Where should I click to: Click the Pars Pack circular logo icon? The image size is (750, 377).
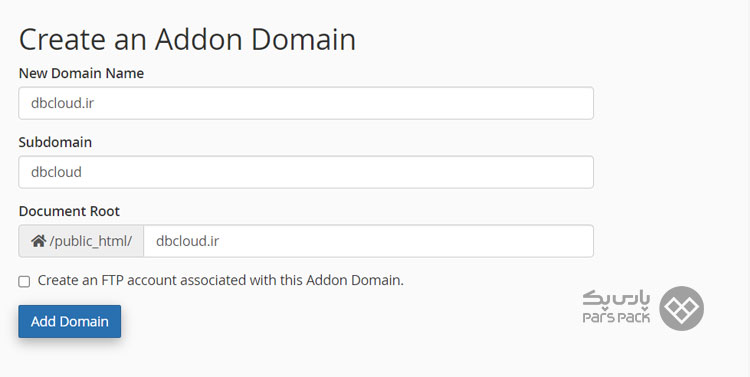[x=681, y=309]
